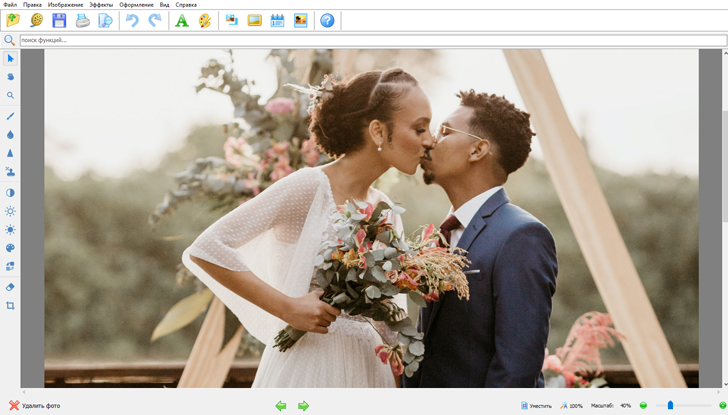Image resolution: width=728 pixels, height=415 pixels.
Task: Click the Print icon in toolbar
Action: pos(82,20)
